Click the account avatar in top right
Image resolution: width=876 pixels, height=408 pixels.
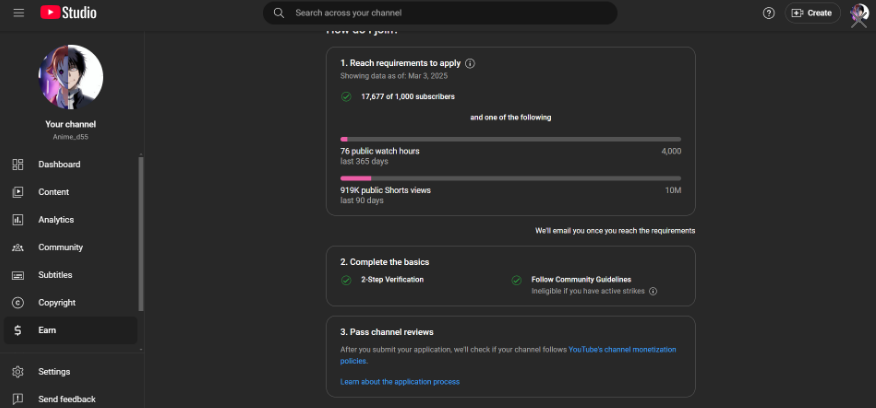pos(858,13)
